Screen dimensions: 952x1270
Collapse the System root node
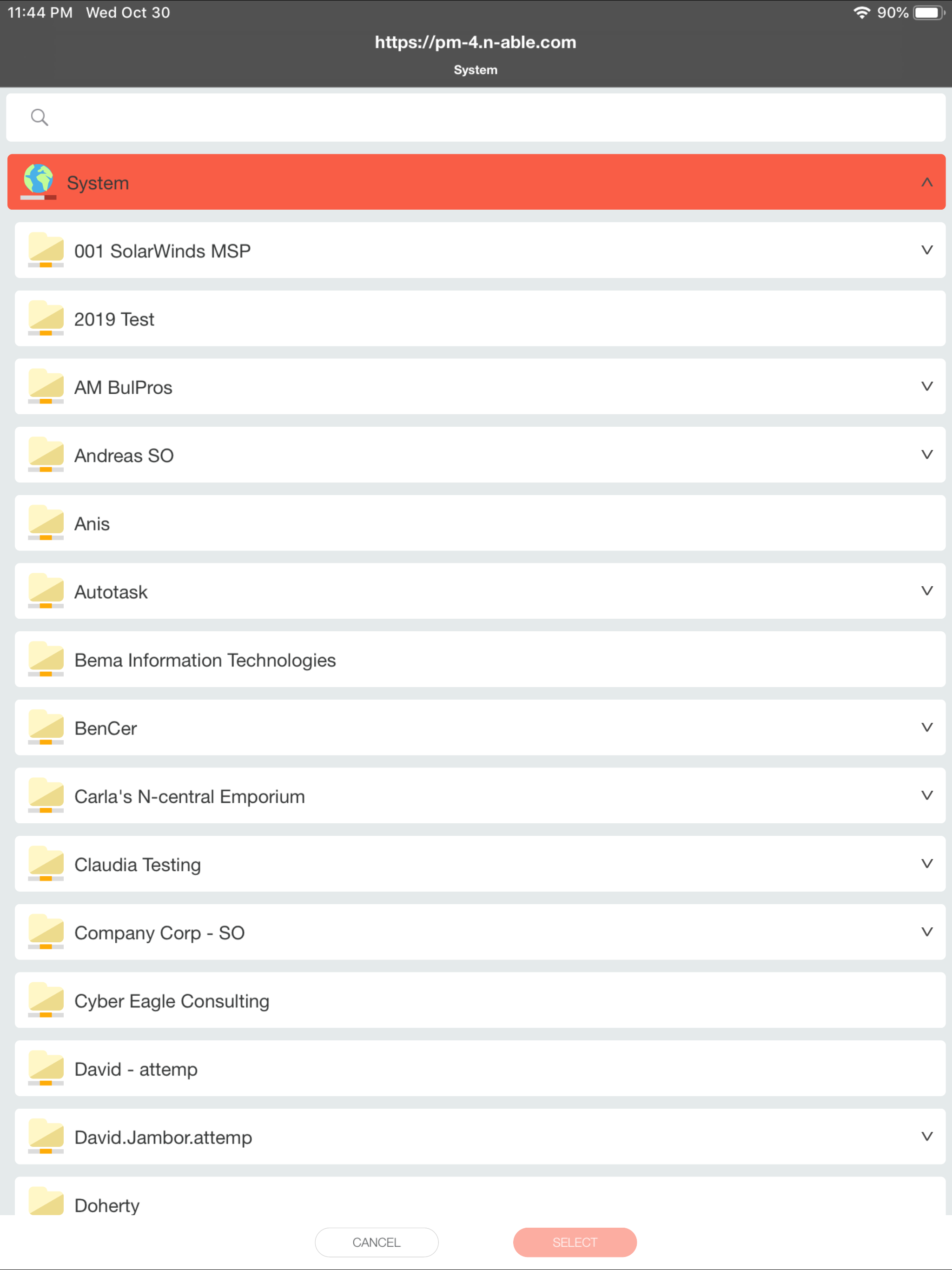[926, 183]
